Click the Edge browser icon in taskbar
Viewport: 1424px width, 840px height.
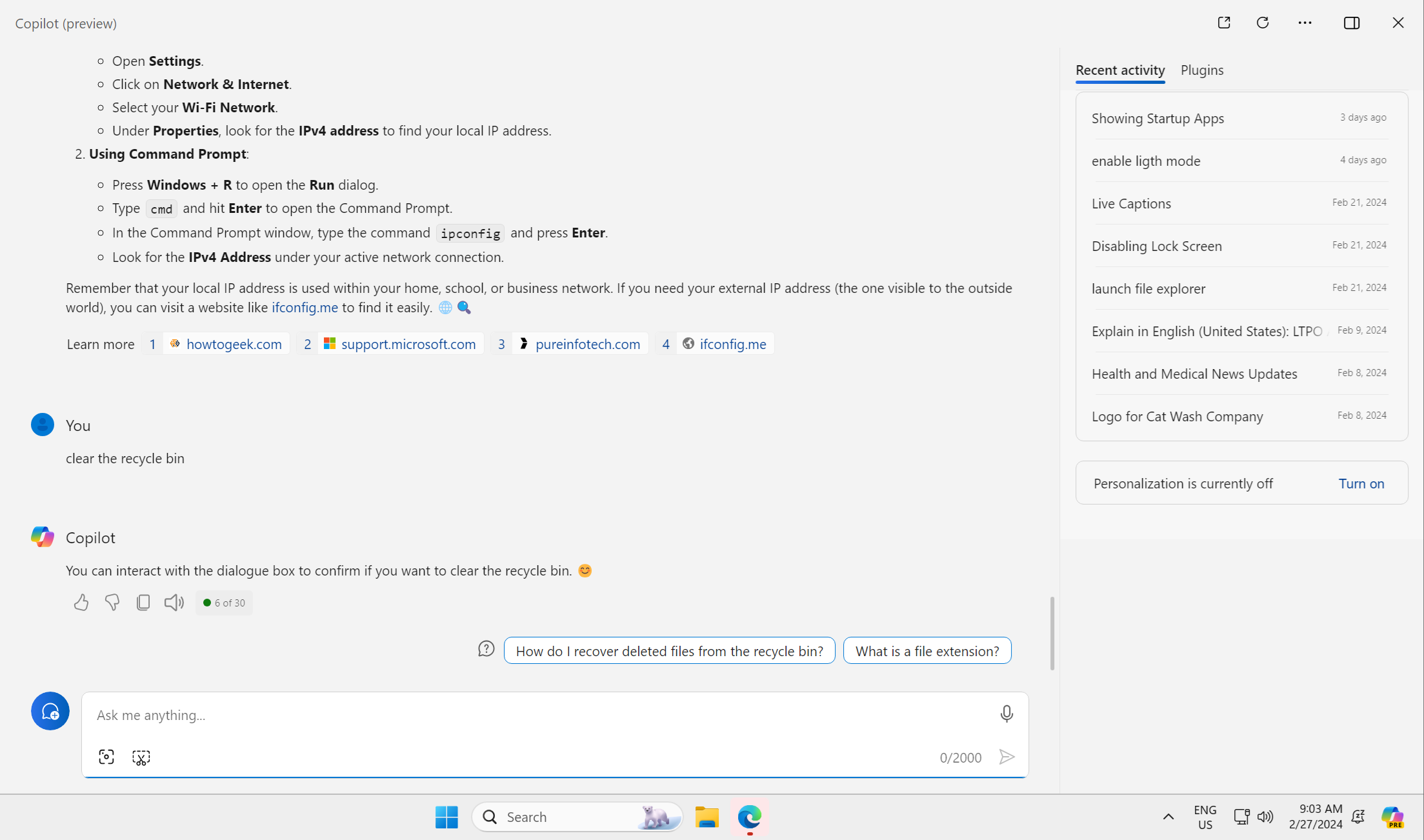(750, 817)
